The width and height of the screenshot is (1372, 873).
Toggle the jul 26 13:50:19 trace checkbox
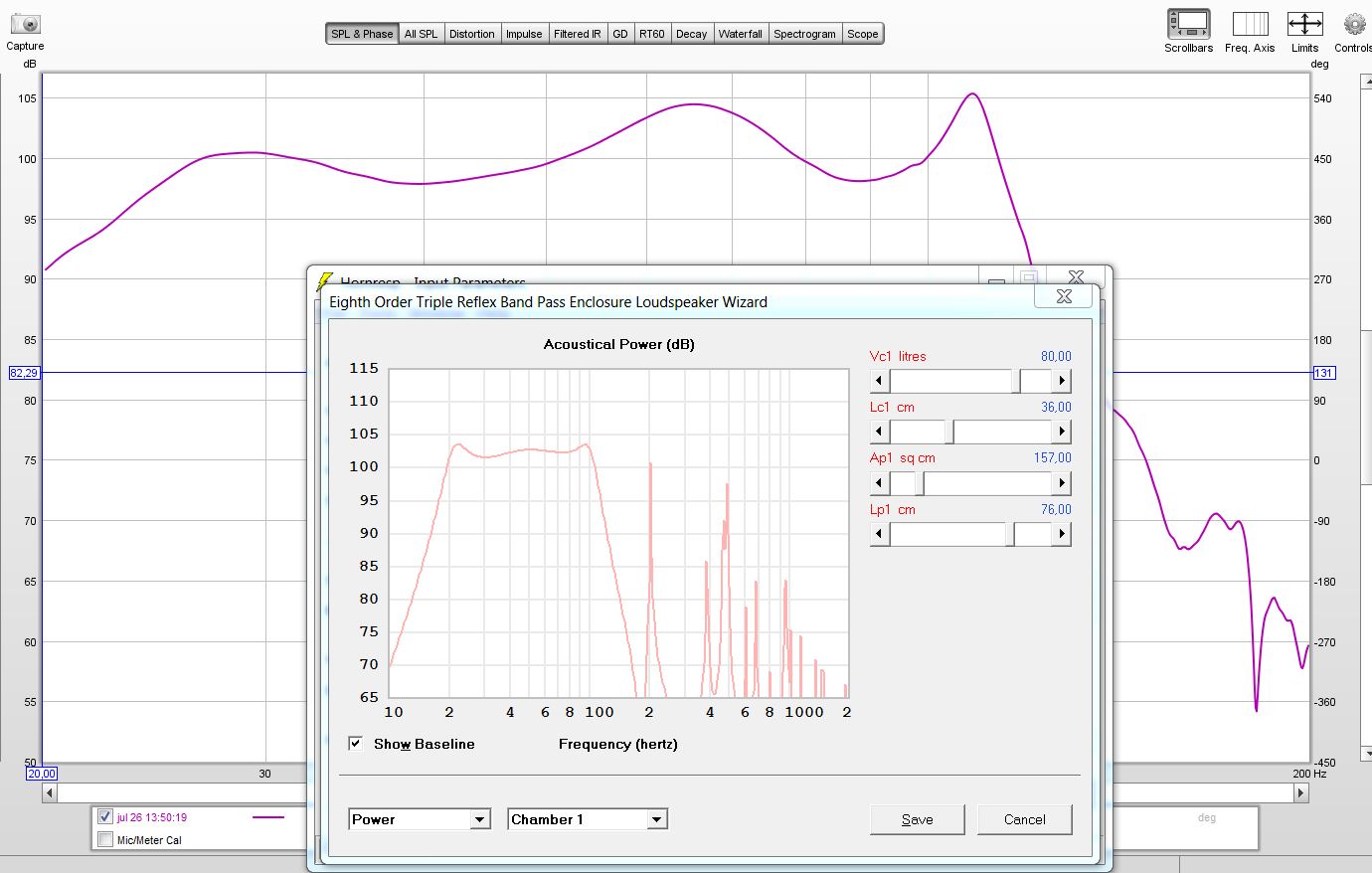[x=105, y=817]
